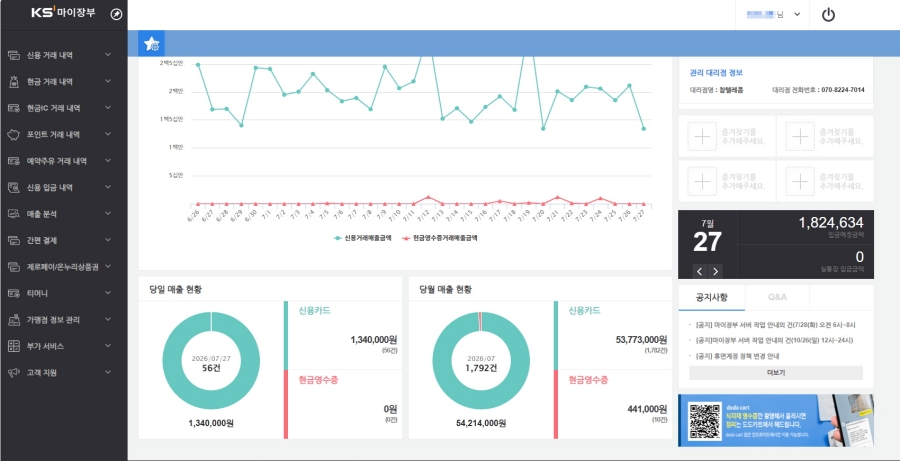The image size is (900, 461).
Task: Expand the 간편 결제 chevron
Action: click(x=108, y=240)
